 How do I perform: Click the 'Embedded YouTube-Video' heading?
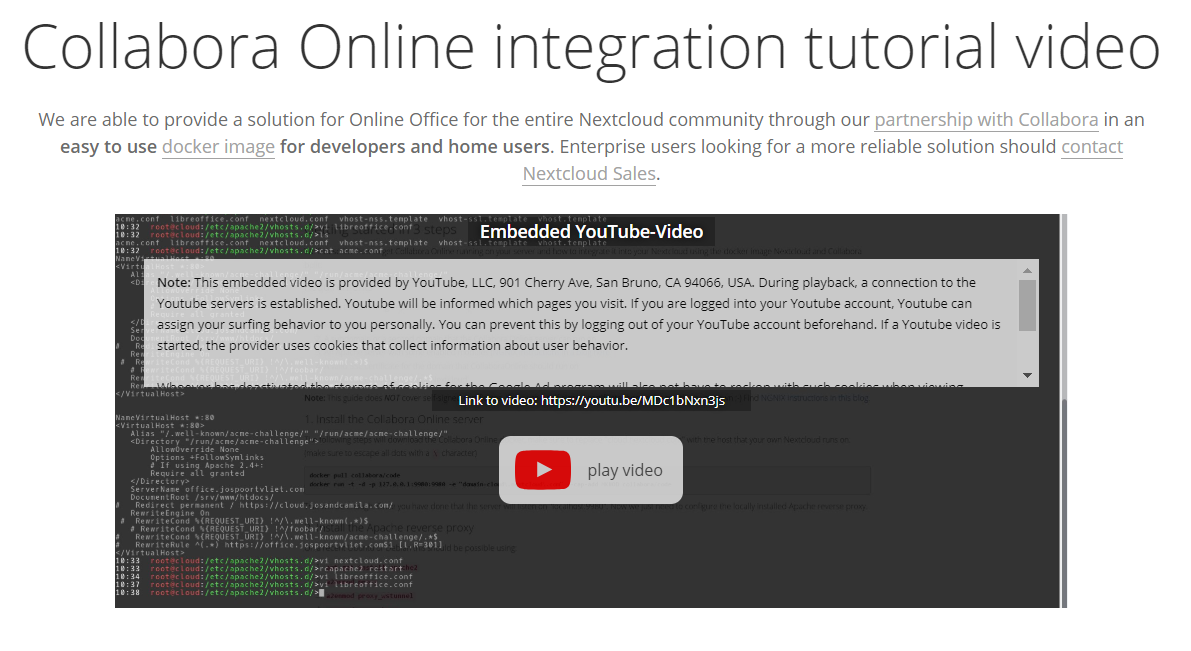592,232
